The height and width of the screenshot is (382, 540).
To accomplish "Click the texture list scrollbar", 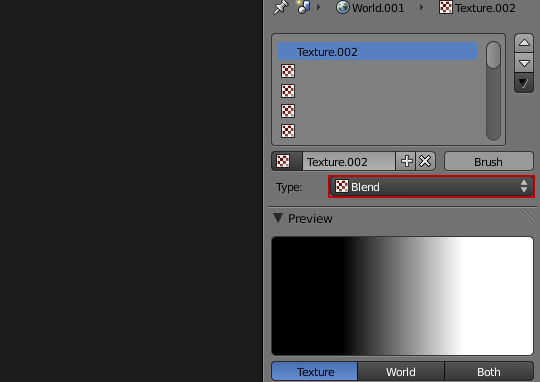I will [493, 91].
